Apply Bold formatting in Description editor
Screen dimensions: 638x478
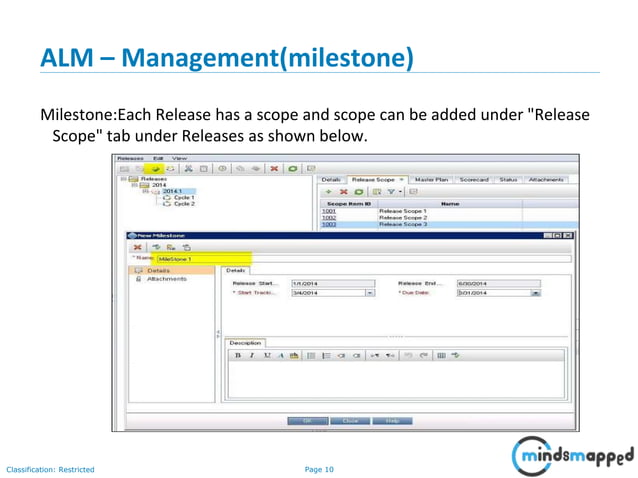tap(238, 356)
